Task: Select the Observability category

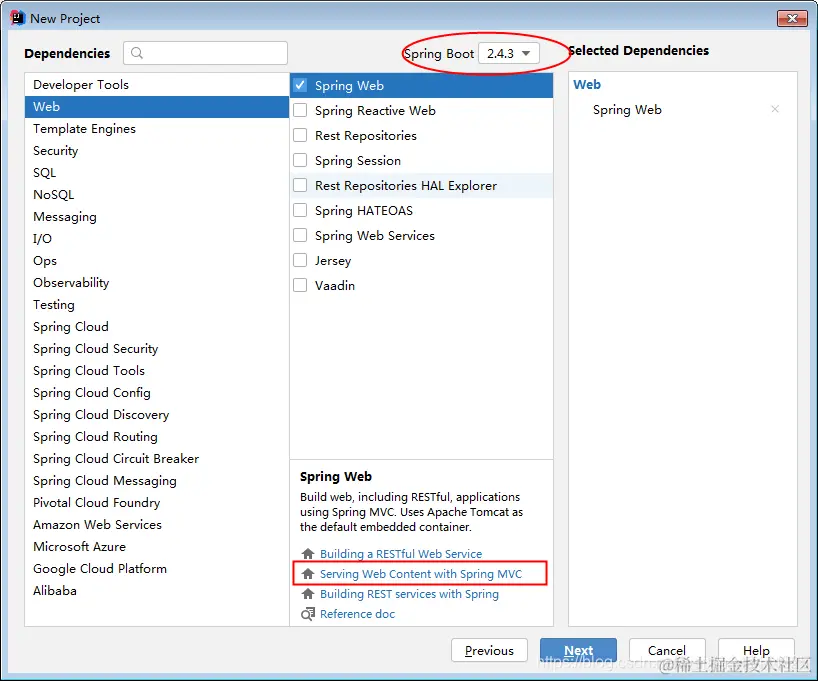Action: tap(157, 282)
